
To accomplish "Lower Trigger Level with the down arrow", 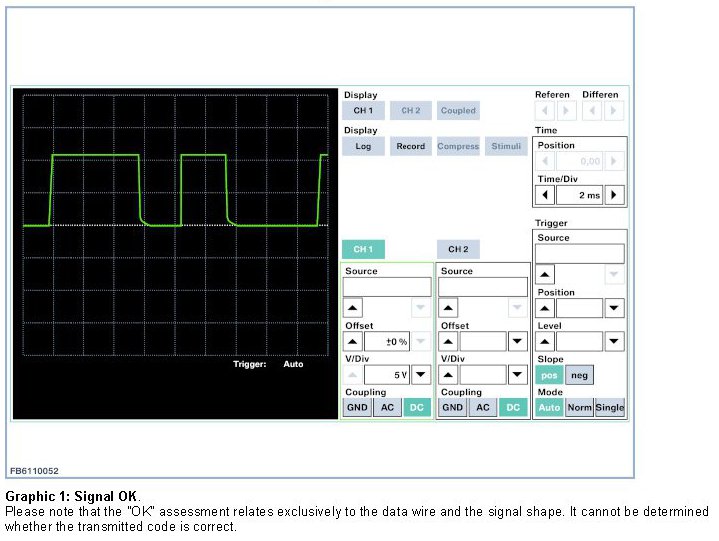I will pos(614,342).
